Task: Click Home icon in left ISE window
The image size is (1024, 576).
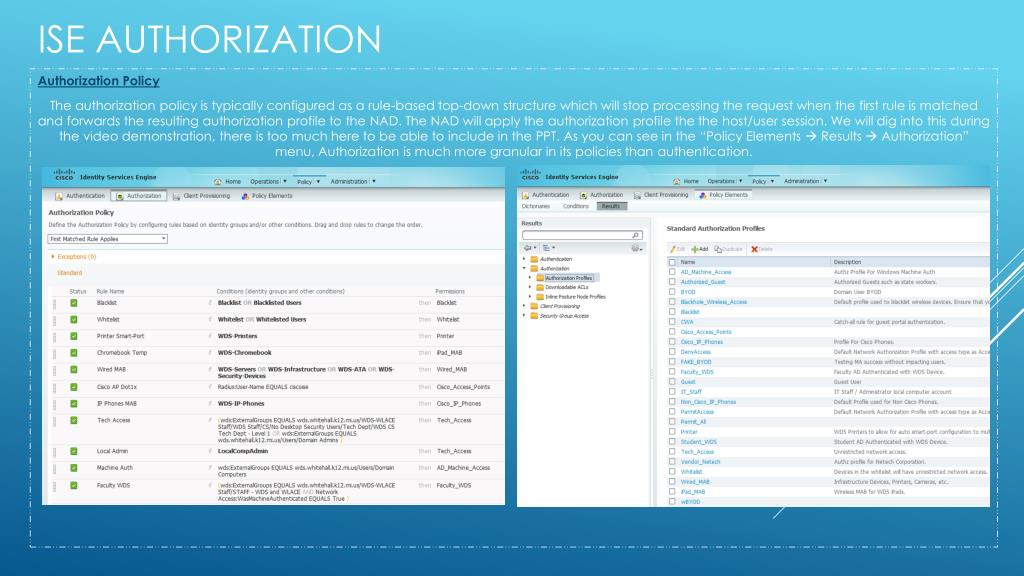Action: (217, 182)
